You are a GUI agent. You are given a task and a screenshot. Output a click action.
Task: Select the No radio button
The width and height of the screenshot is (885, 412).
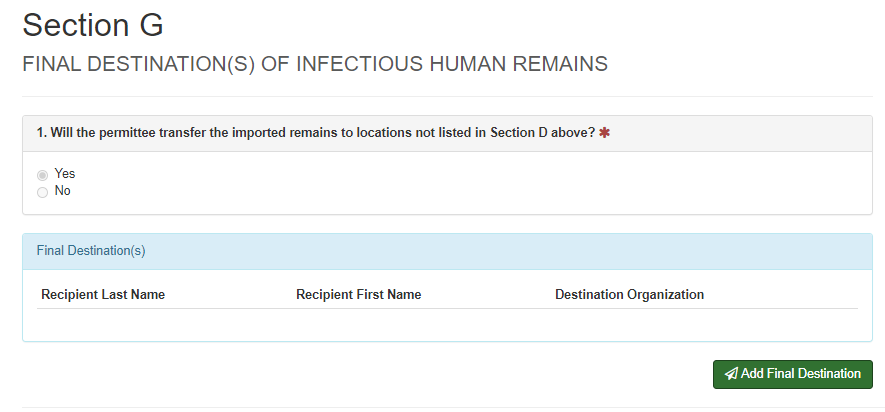point(42,192)
